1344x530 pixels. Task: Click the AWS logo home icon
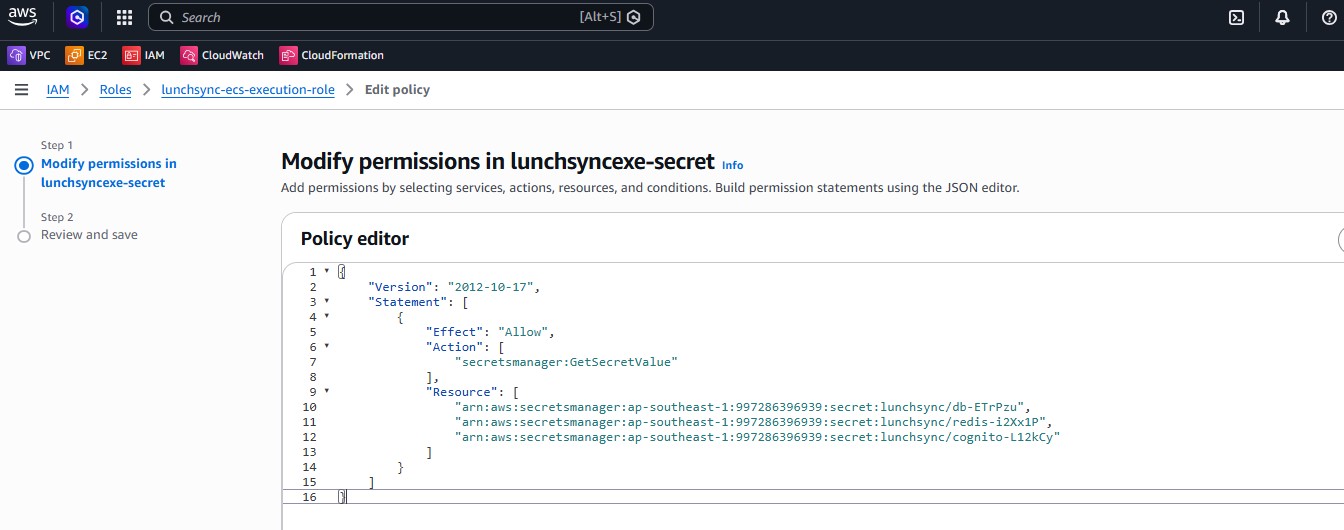(23, 17)
